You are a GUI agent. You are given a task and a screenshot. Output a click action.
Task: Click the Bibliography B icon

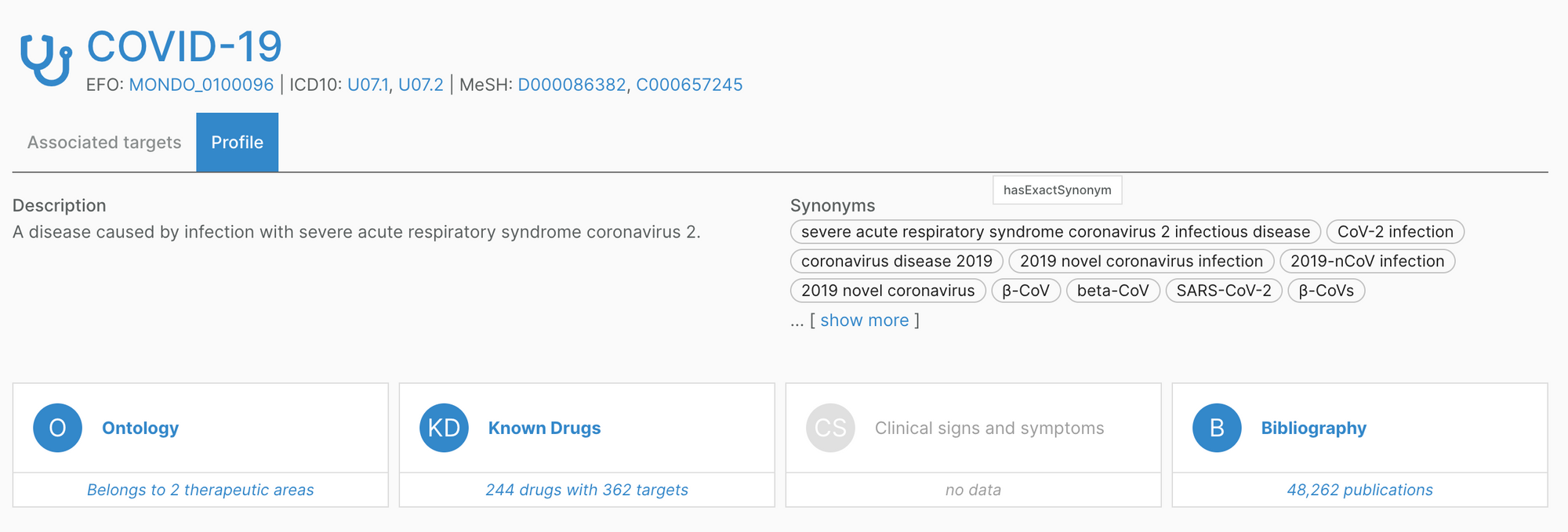1217,428
